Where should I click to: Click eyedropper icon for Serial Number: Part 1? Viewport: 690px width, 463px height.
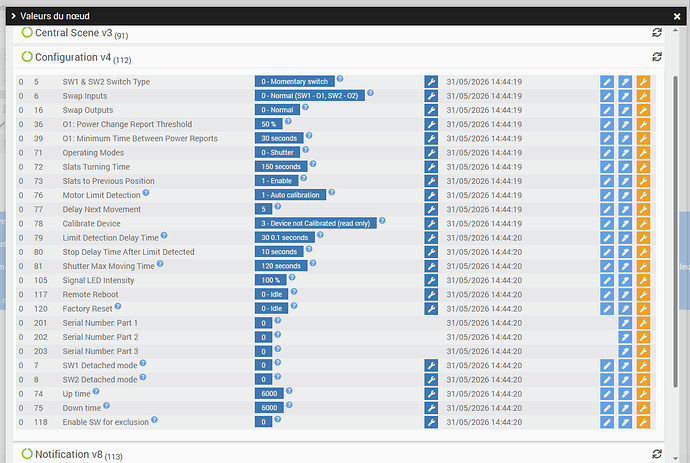click(x=625, y=323)
